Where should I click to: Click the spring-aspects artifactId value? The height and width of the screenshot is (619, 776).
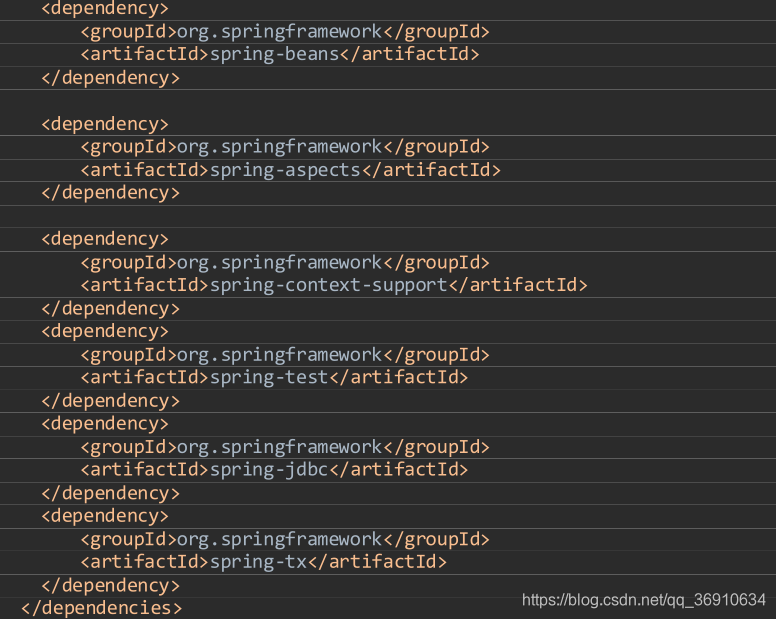(285, 170)
